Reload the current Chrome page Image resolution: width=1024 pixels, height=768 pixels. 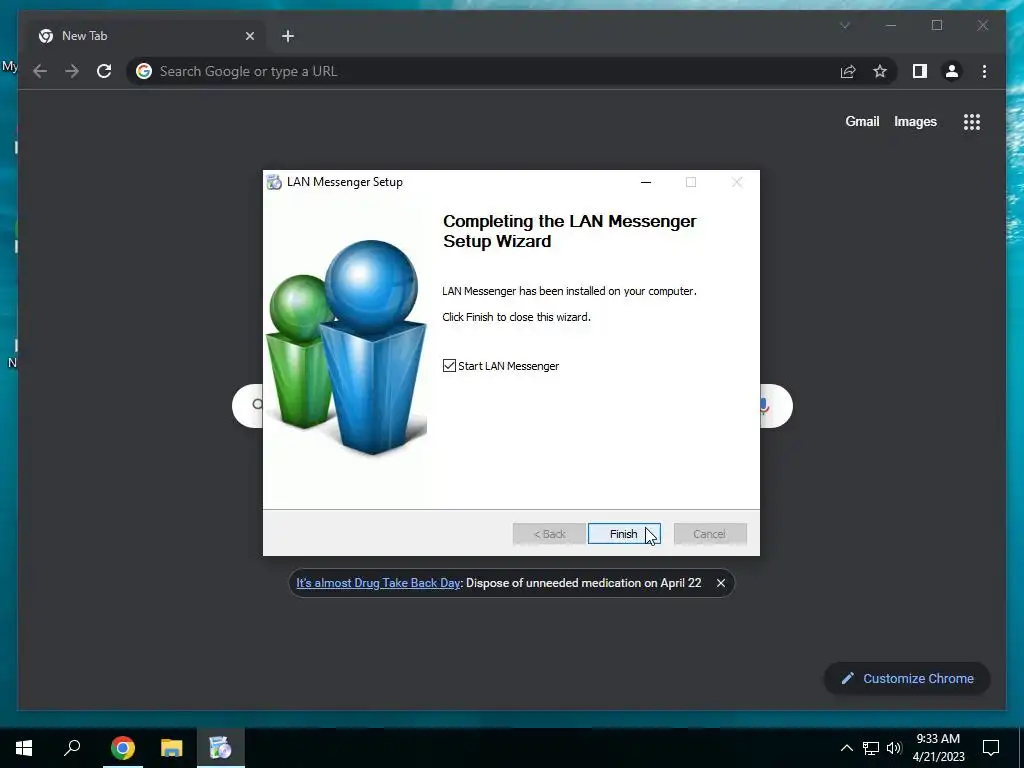[x=104, y=71]
